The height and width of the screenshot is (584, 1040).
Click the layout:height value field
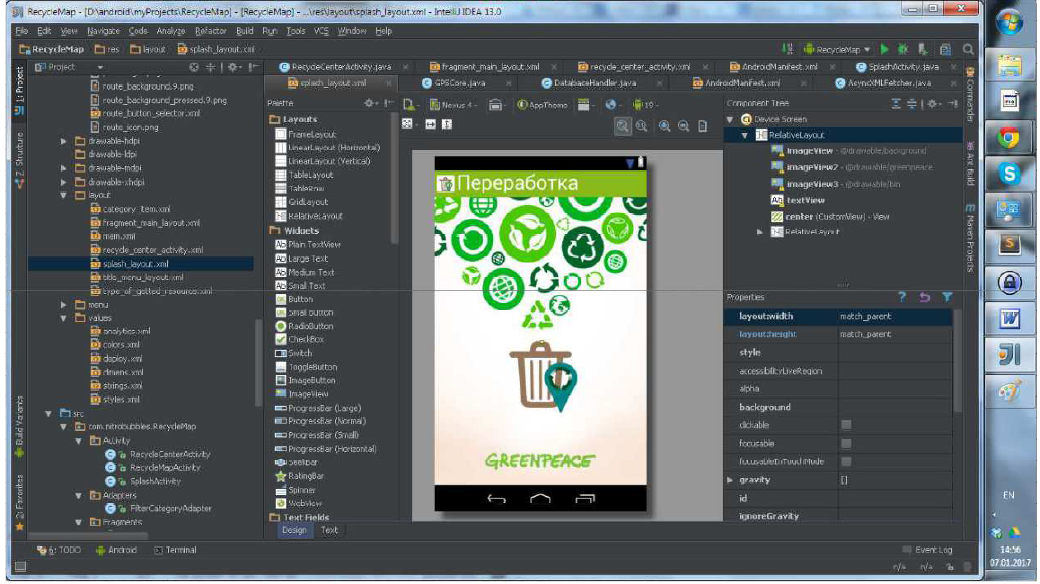pyautogui.click(x=895, y=334)
